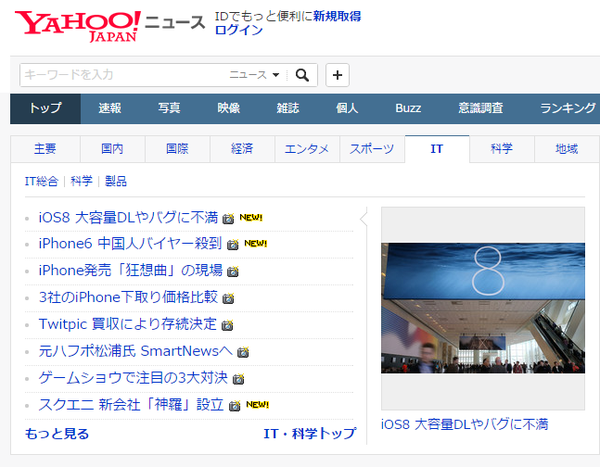Select the トップ navigation tab
The width and height of the screenshot is (600, 467).
click(x=46, y=109)
